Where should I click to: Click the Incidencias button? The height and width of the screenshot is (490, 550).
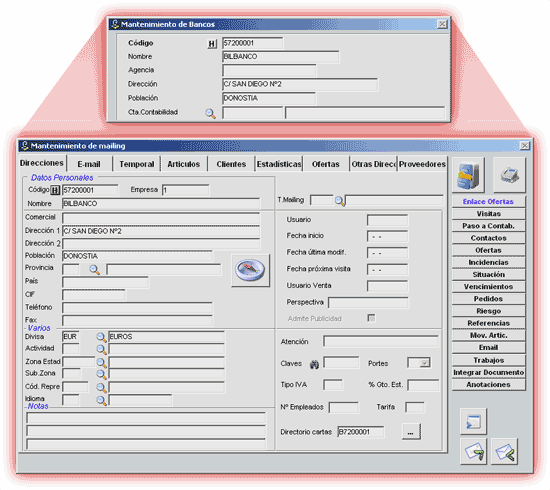tap(488, 263)
